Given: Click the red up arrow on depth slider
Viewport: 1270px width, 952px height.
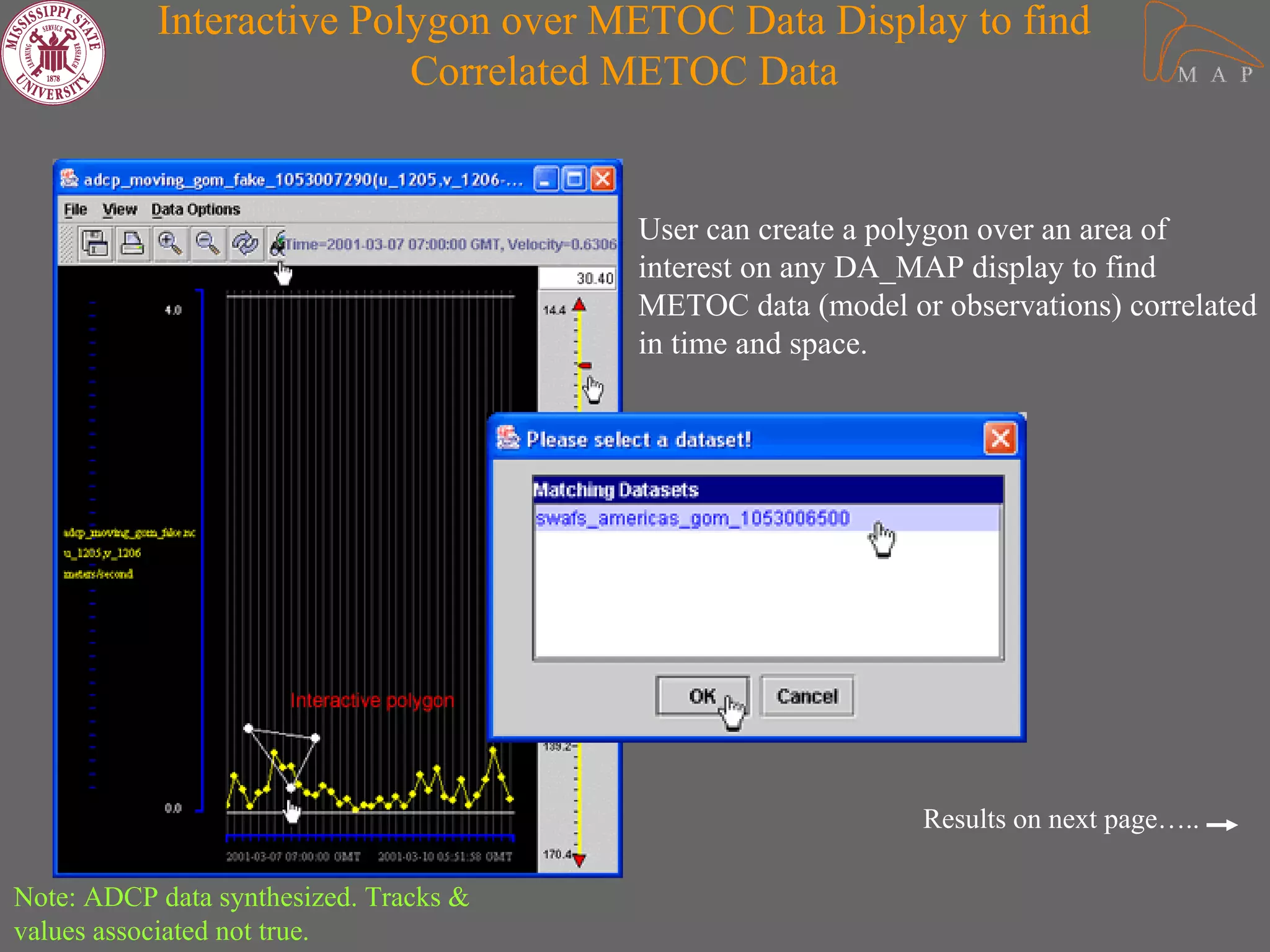Looking at the screenshot, I should tap(579, 304).
